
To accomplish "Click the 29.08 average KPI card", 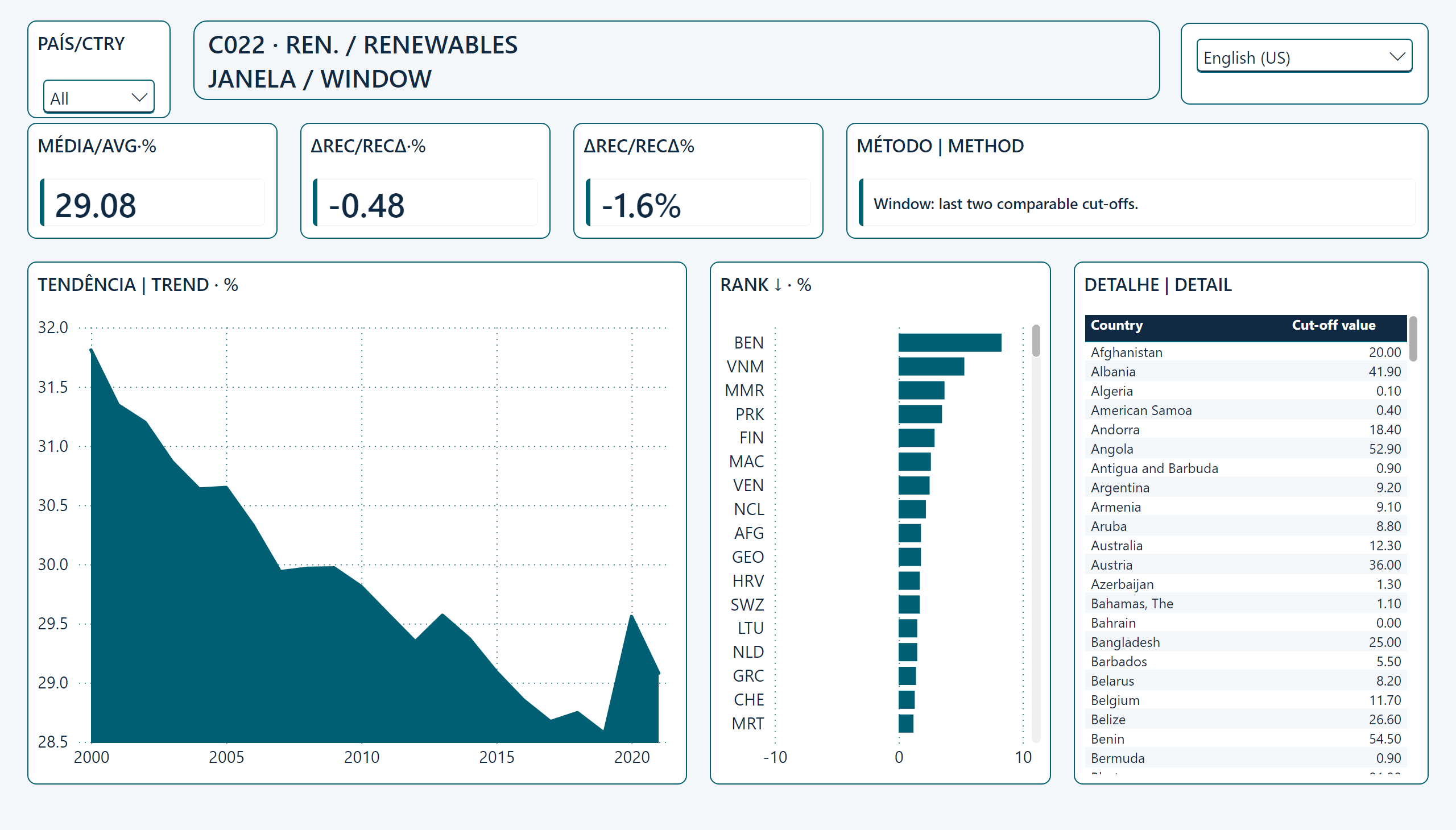I will (x=152, y=181).
